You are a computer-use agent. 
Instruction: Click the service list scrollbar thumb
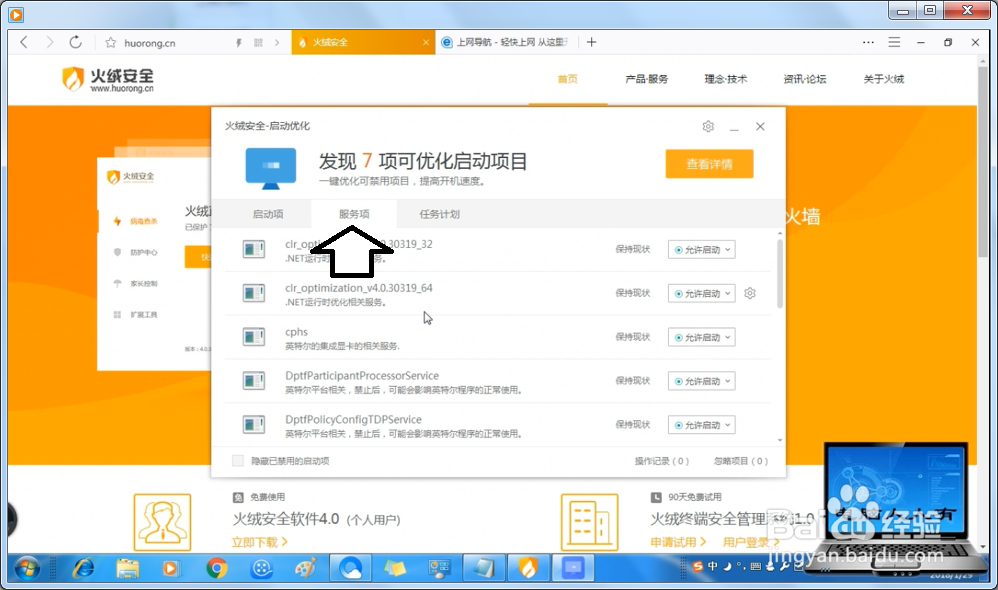click(x=780, y=274)
